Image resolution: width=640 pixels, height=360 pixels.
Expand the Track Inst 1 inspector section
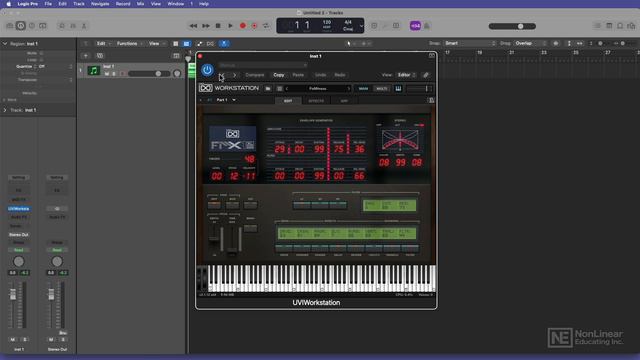click(5, 110)
